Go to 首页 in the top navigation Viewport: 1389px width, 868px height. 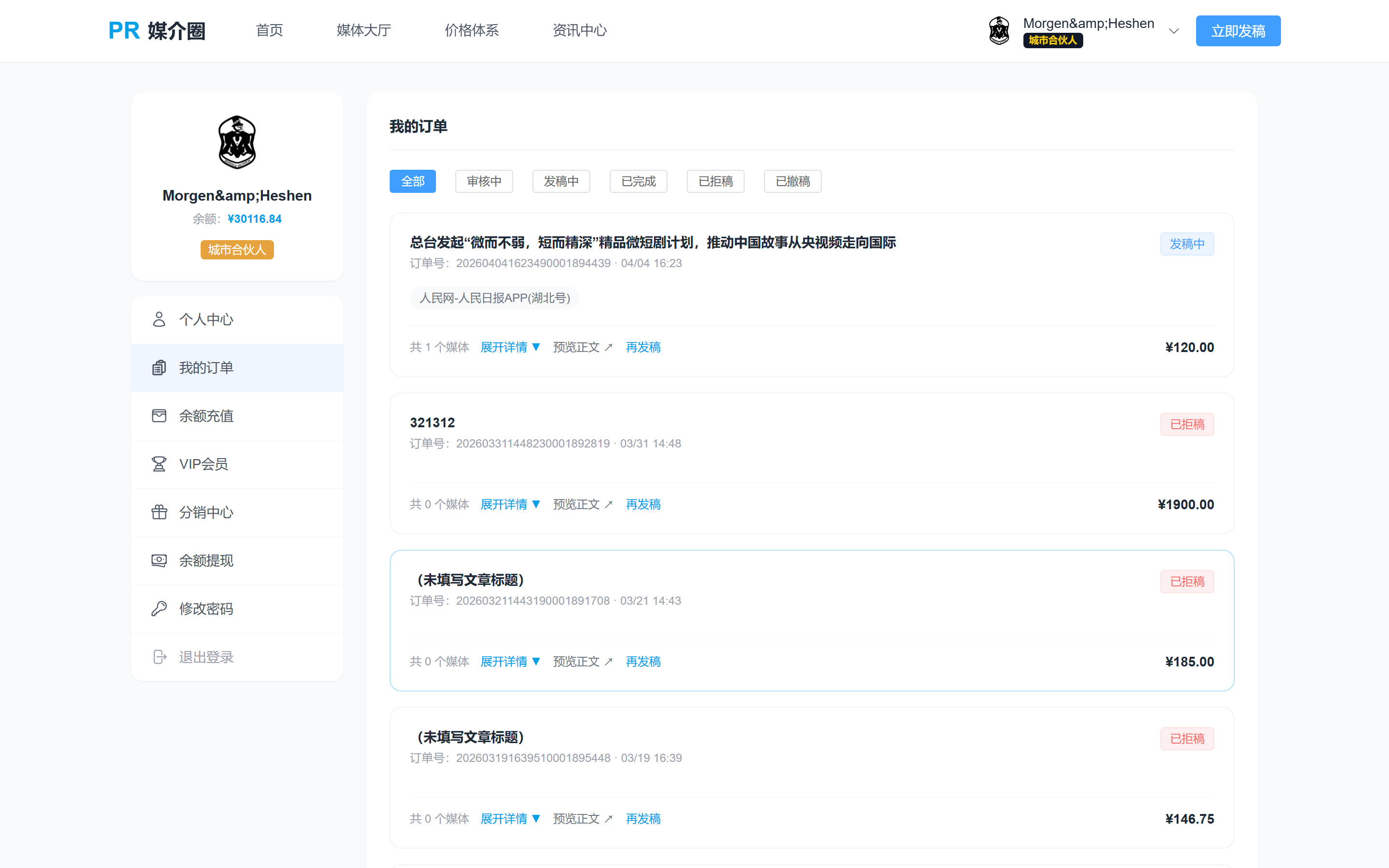pos(269,30)
